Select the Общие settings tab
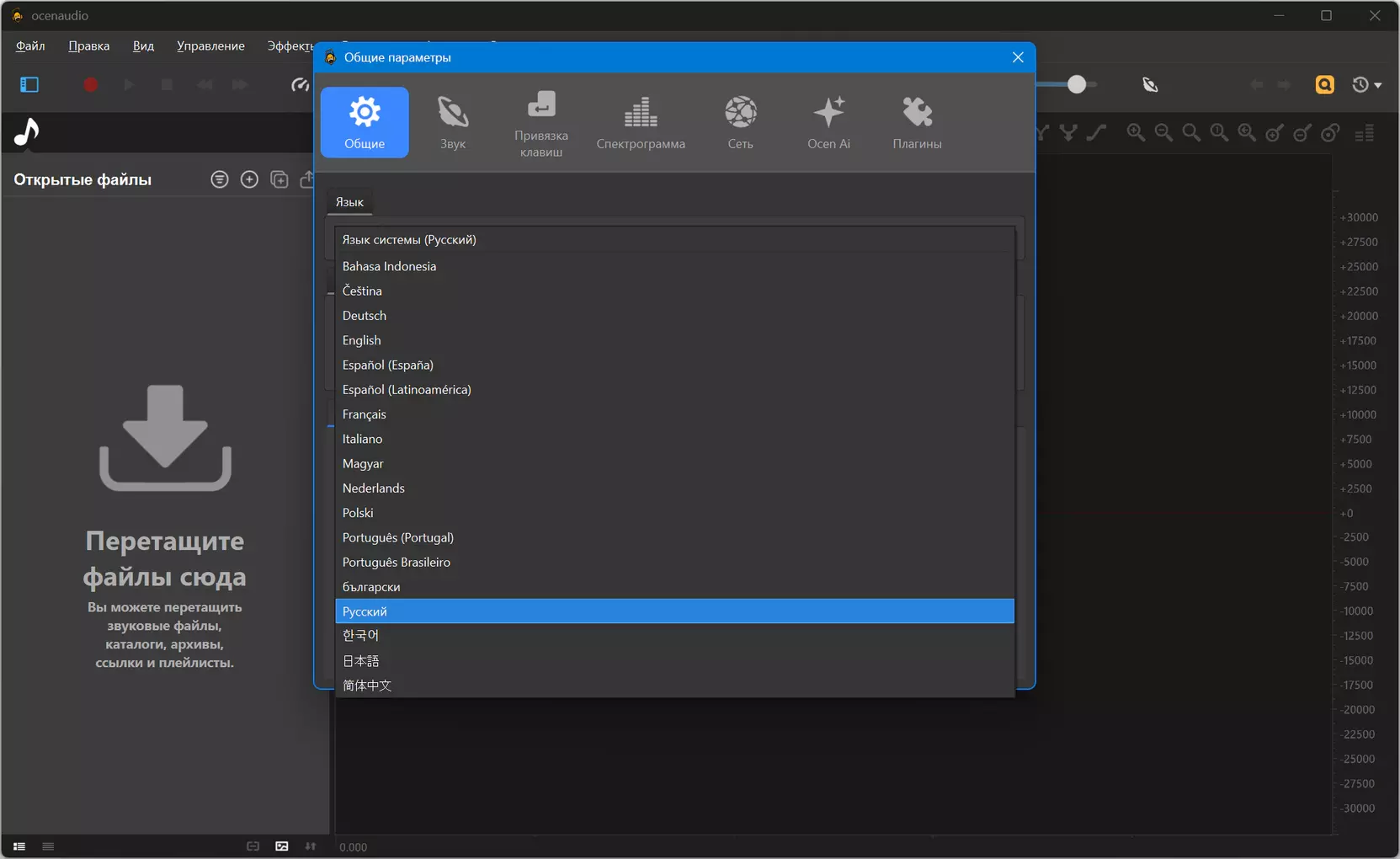 365,122
